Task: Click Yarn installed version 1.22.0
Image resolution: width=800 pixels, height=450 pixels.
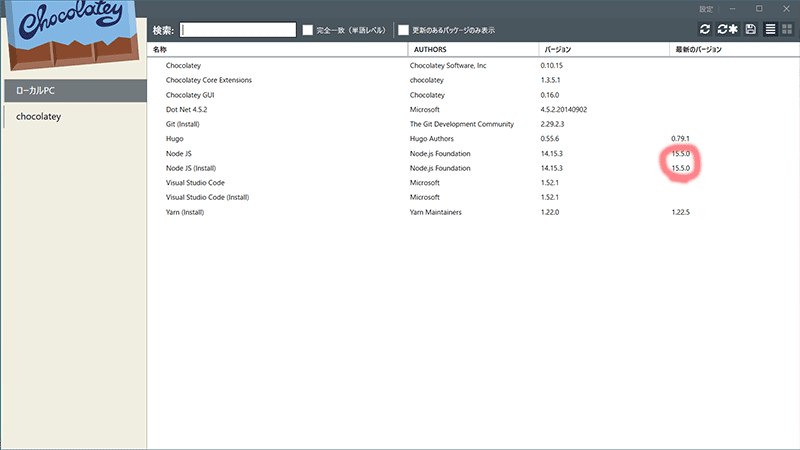Action: pos(549,212)
